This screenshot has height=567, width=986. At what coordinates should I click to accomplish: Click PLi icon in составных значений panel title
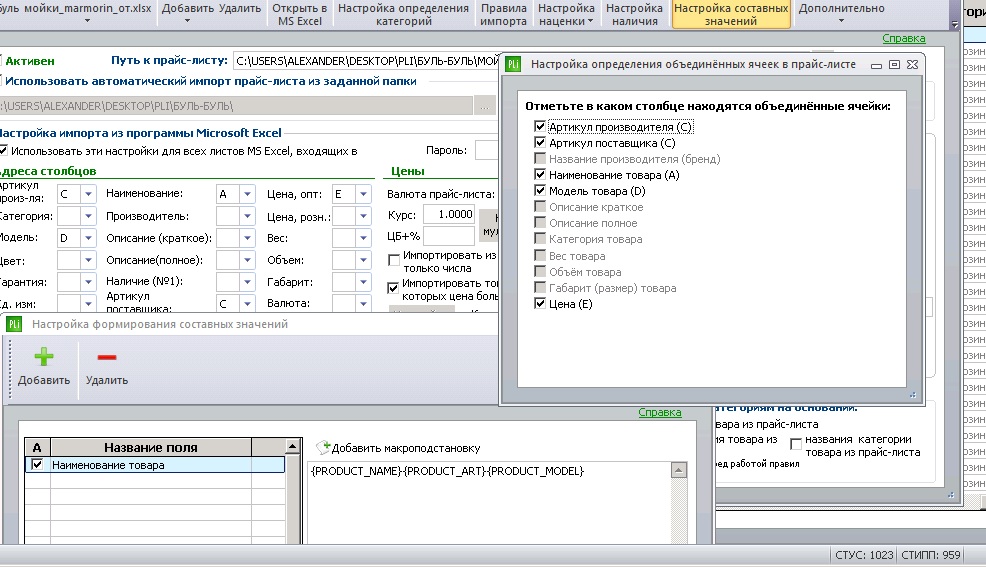[14, 324]
